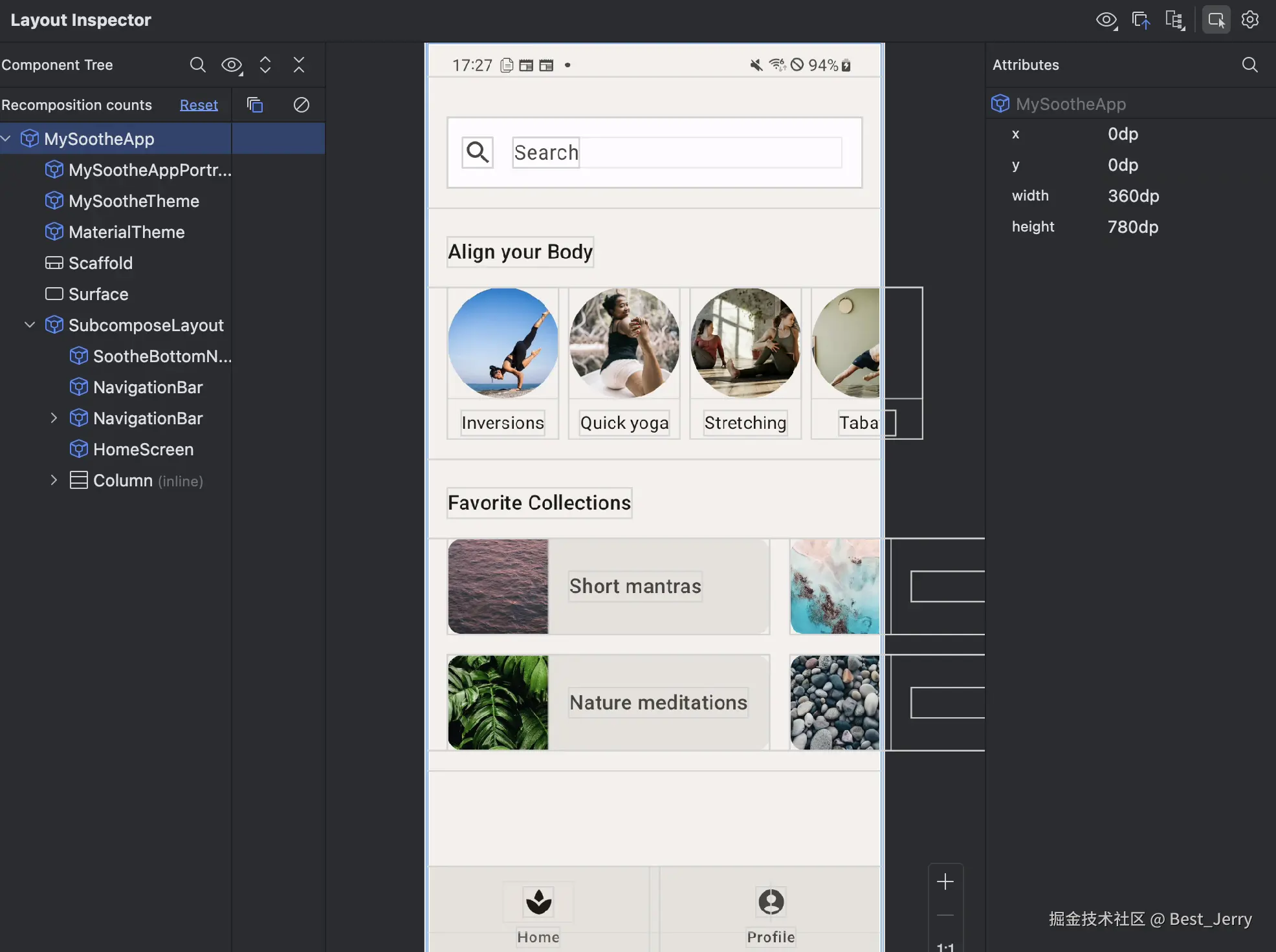Click the zoom in plus button
This screenshot has height=952, width=1276.
945,882
